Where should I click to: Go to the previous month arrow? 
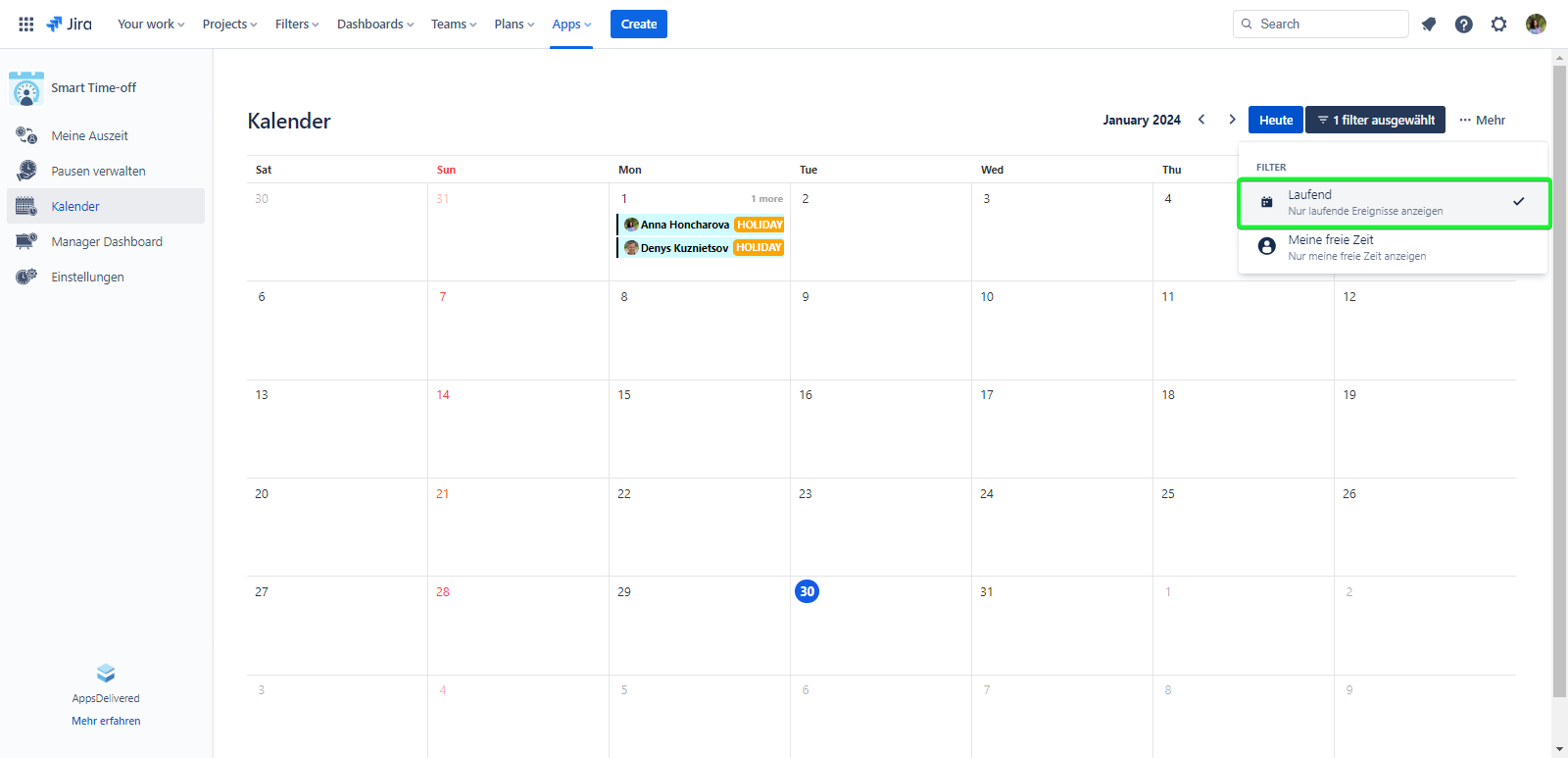pyautogui.click(x=1201, y=120)
